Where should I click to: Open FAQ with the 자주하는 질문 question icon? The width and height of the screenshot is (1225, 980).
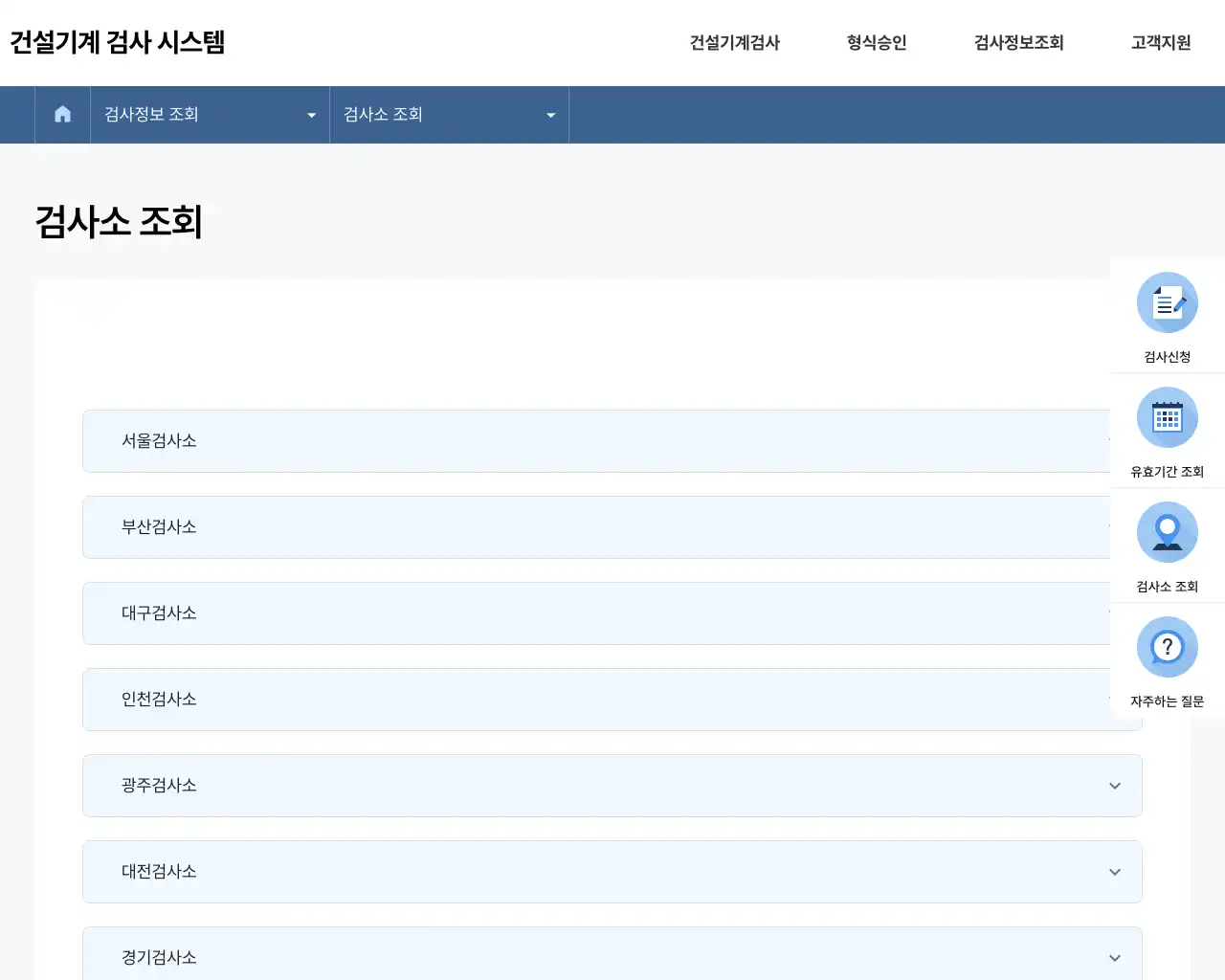1167,646
